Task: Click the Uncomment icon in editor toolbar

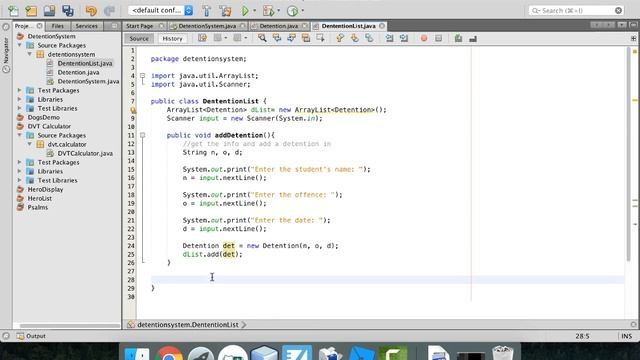Action: (x=473, y=38)
